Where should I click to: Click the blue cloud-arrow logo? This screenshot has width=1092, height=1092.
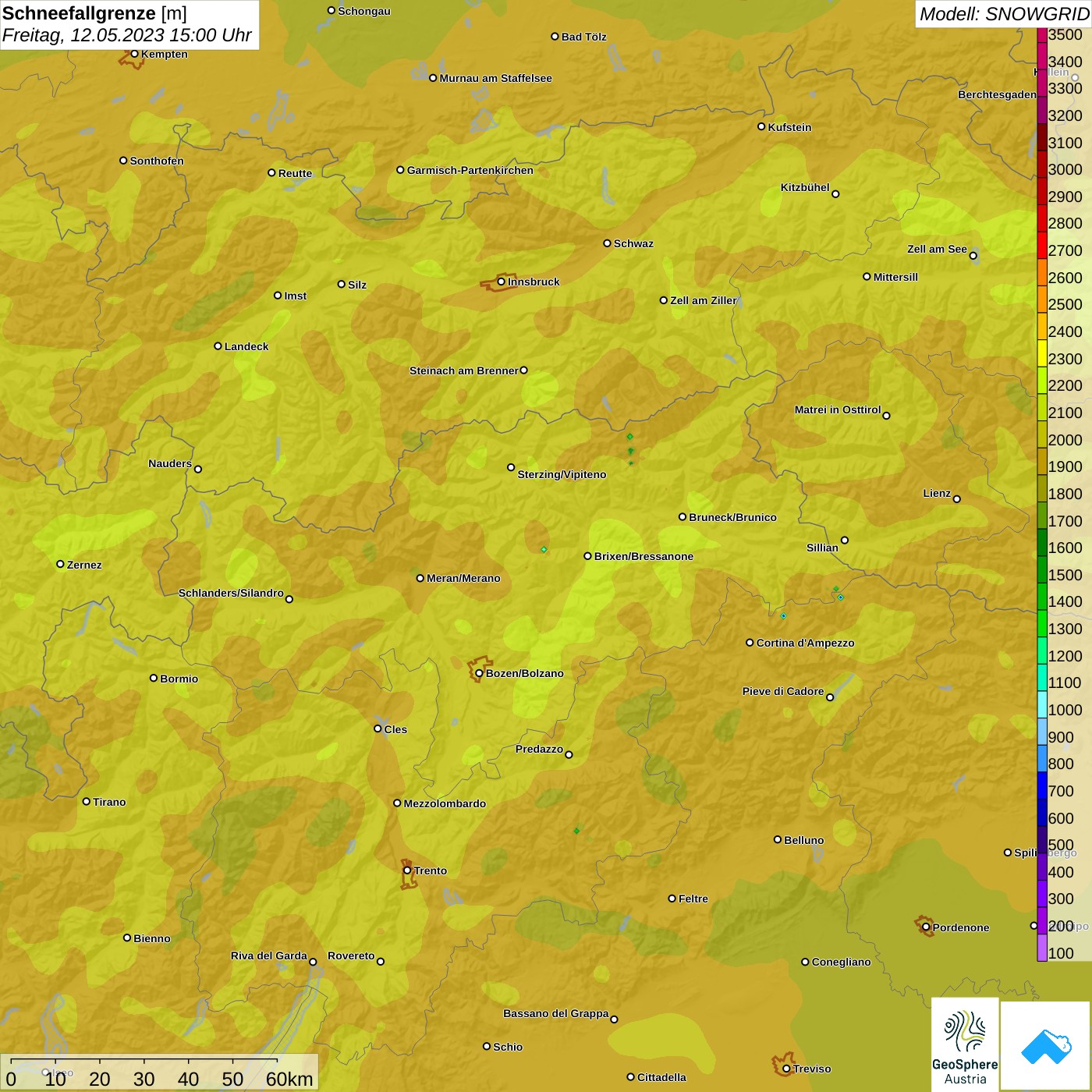1045,1046
